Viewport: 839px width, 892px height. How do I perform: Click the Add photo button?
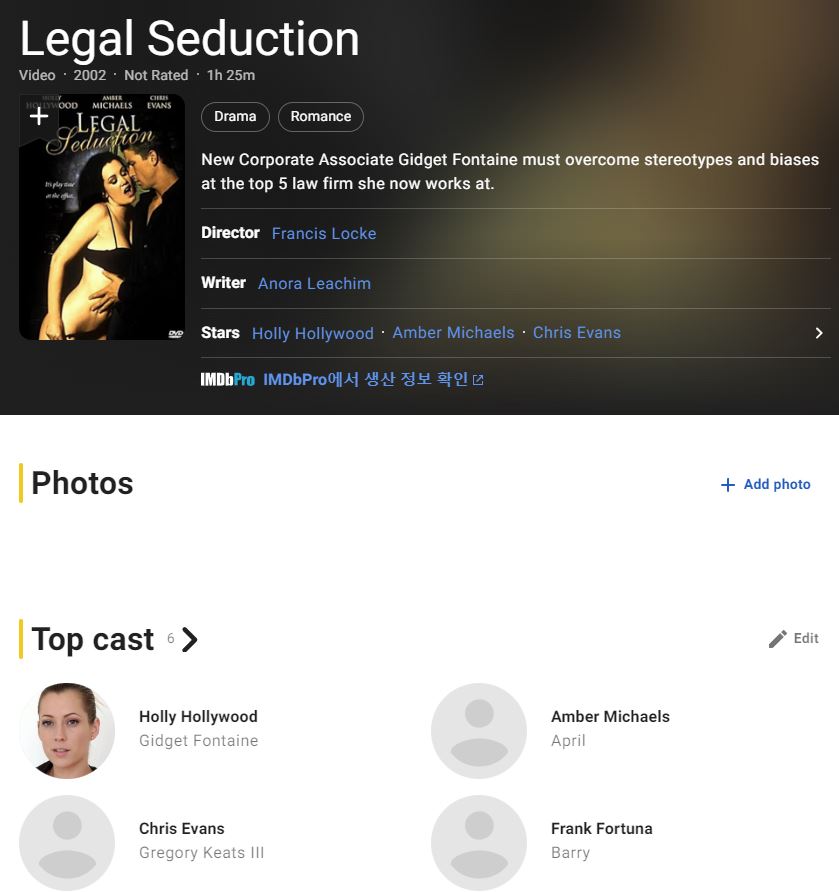click(x=766, y=485)
